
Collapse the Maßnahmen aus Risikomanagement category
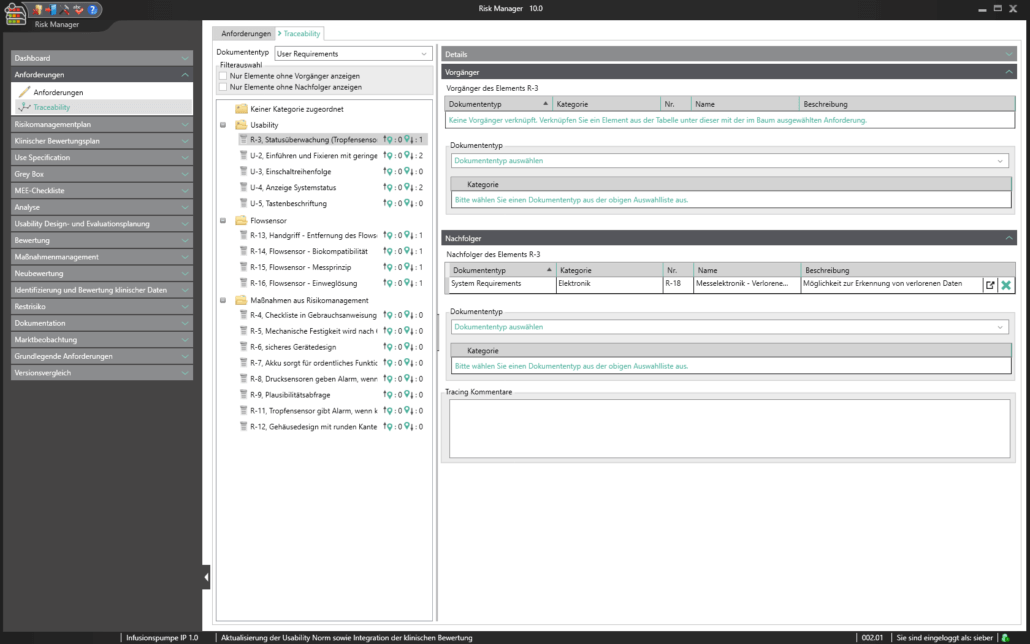click(223, 300)
